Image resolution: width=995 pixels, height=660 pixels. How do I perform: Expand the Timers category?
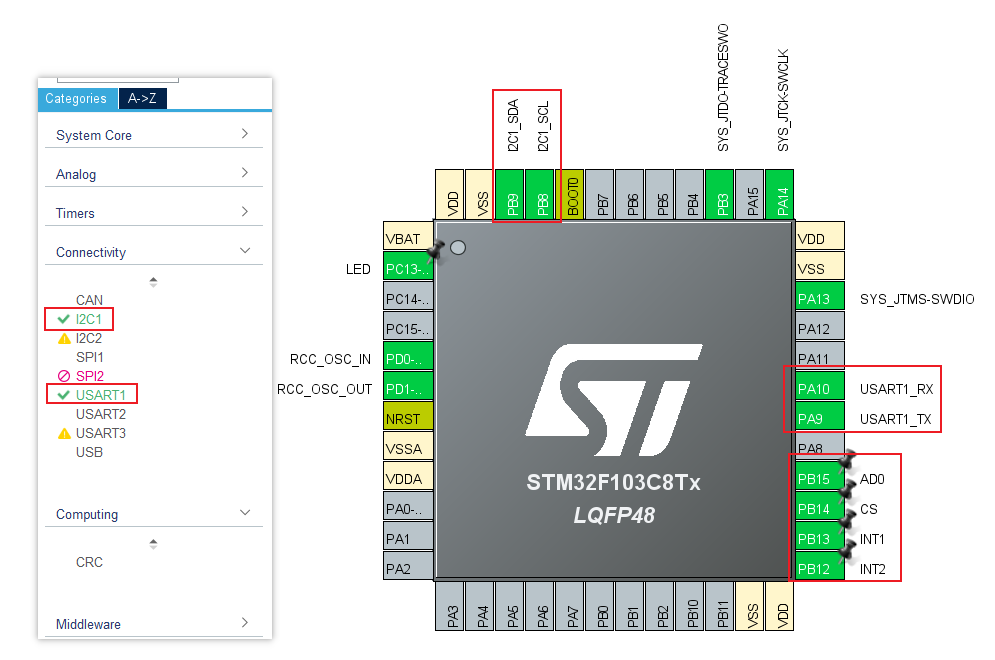click(x=154, y=213)
